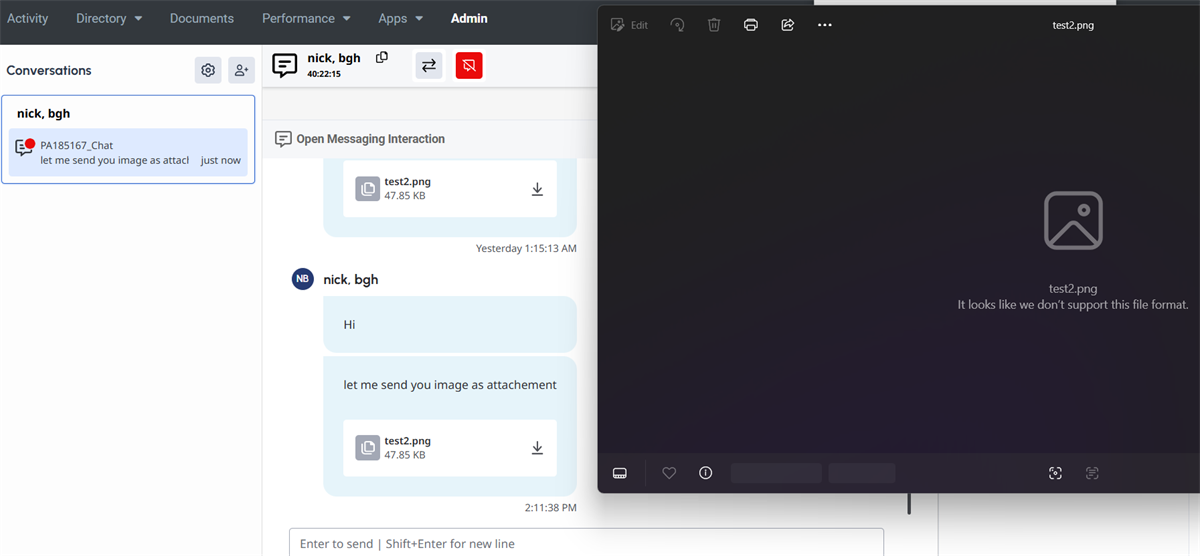1200x556 pixels.
Task: Expand the Performance dropdown
Action: tap(306, 18)
